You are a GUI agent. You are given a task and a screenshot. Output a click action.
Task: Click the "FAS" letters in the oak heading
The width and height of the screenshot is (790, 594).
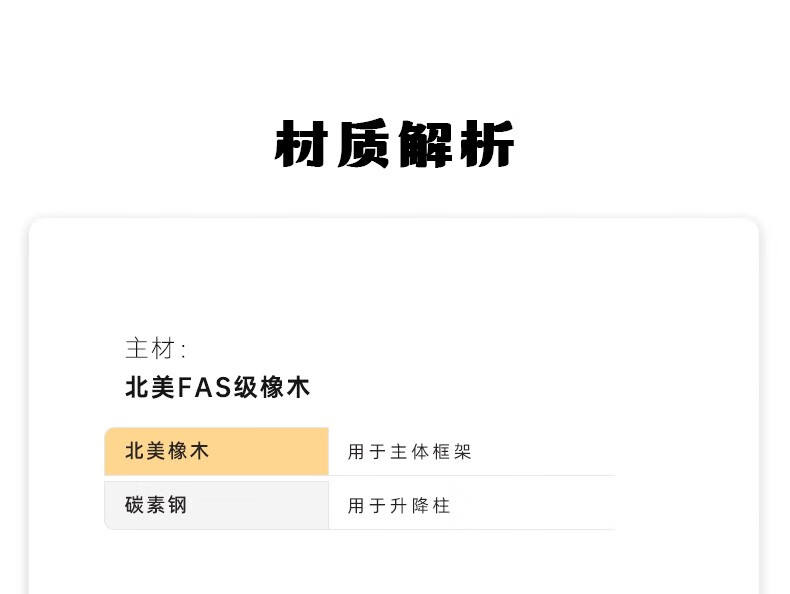[x=204, y=388]
